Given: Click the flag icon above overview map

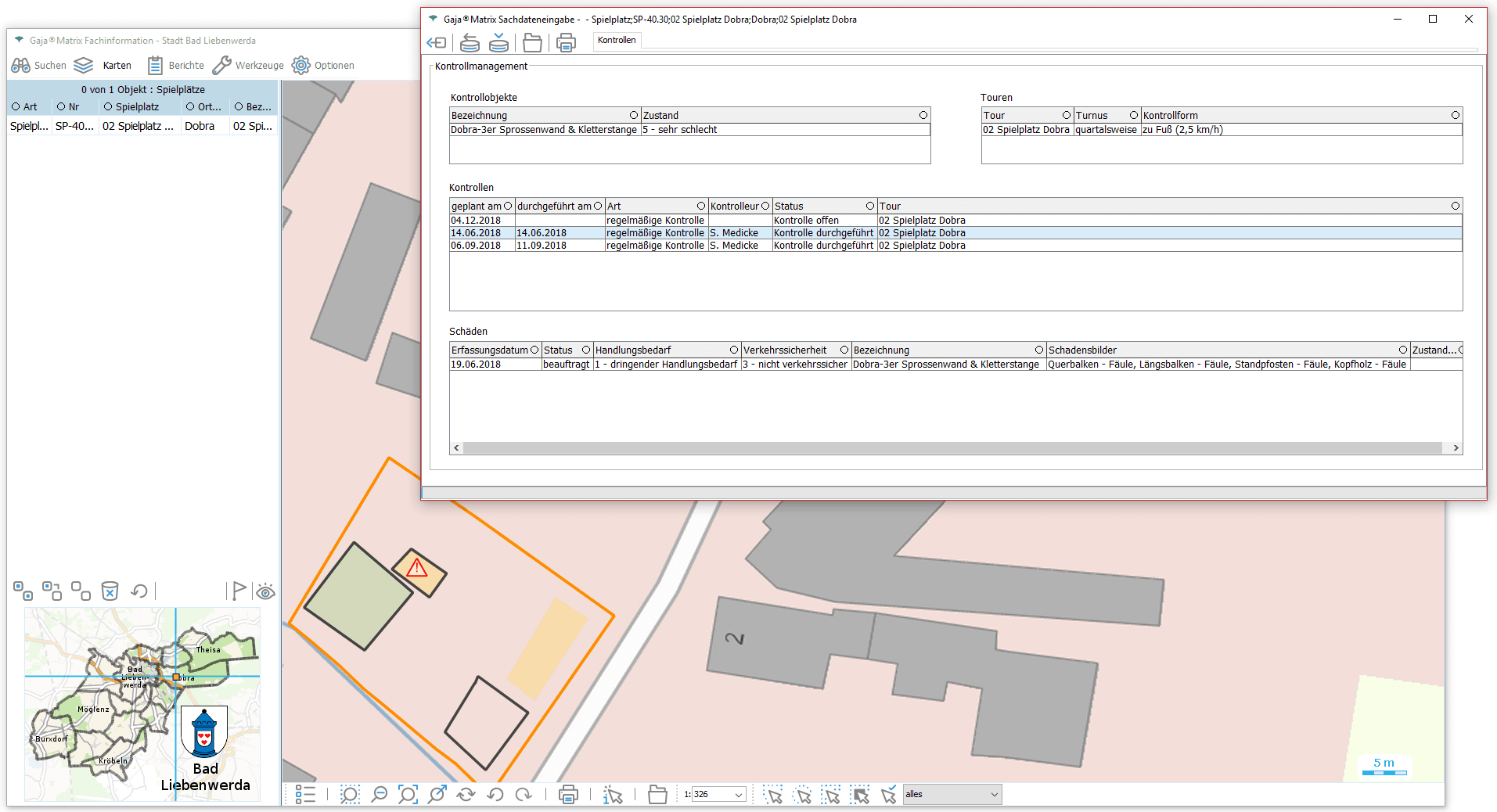Looking at the screenshot, I should point(239,591).
